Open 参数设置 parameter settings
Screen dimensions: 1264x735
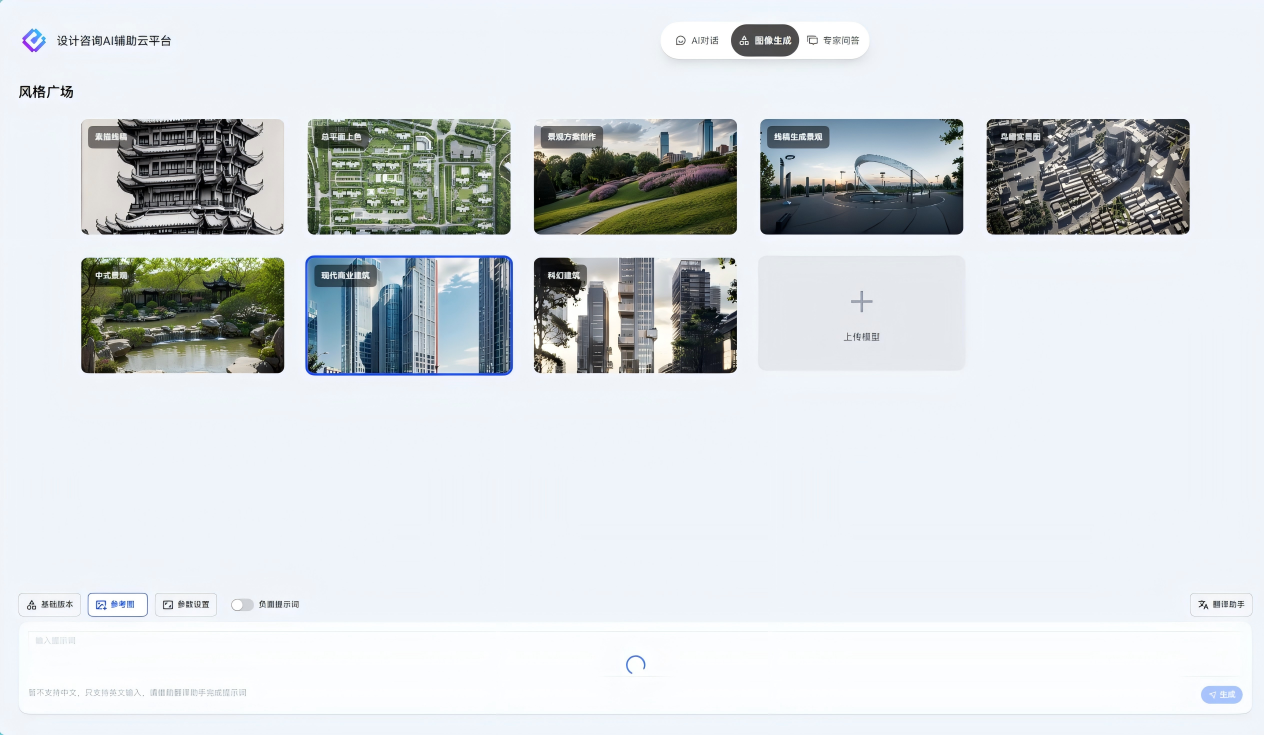pos(186,605)
